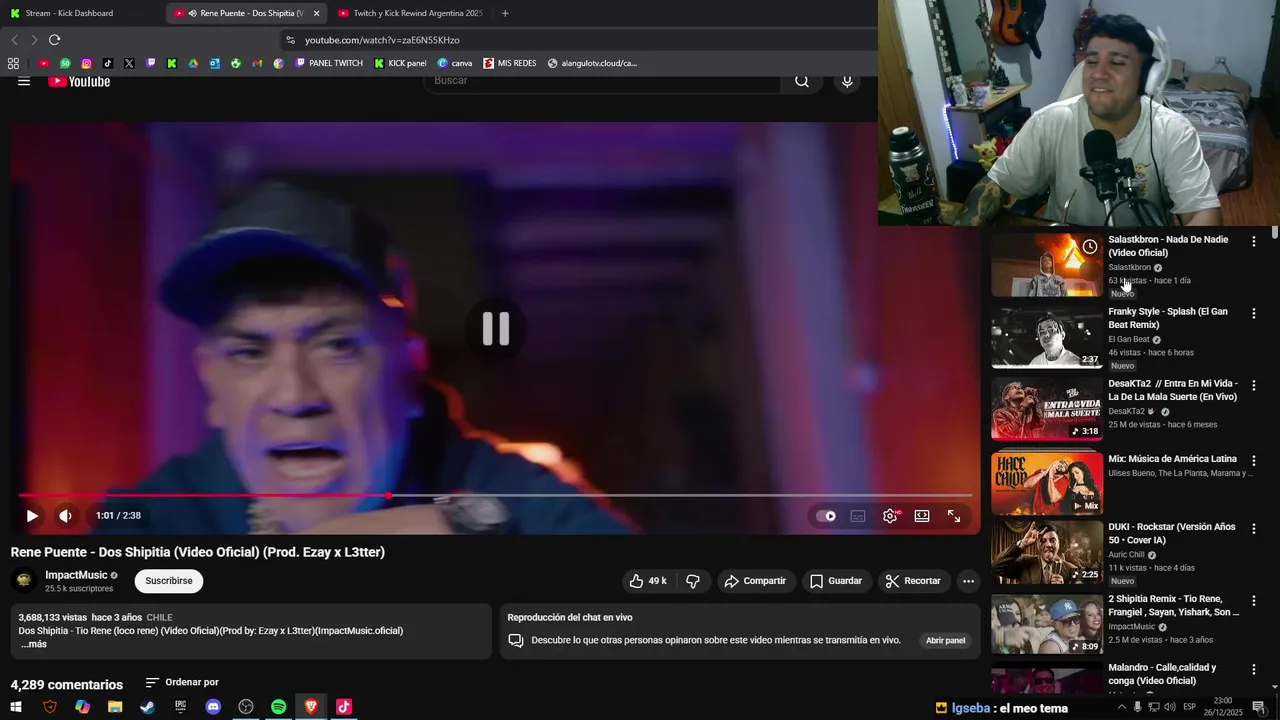Click the Suscribirse button

click(169, 581)
